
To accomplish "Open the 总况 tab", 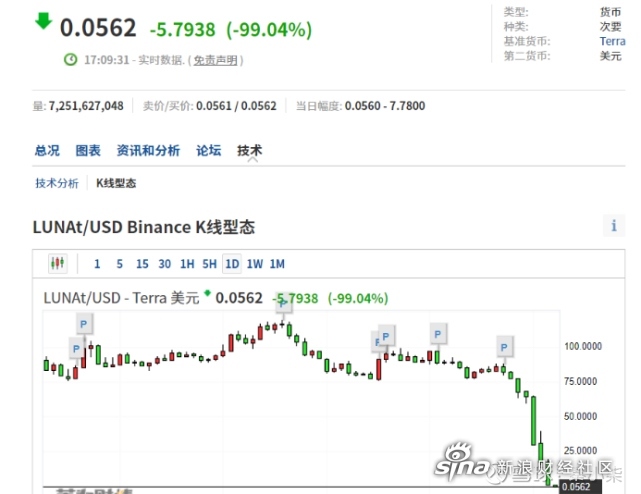I will pos(47,150).
